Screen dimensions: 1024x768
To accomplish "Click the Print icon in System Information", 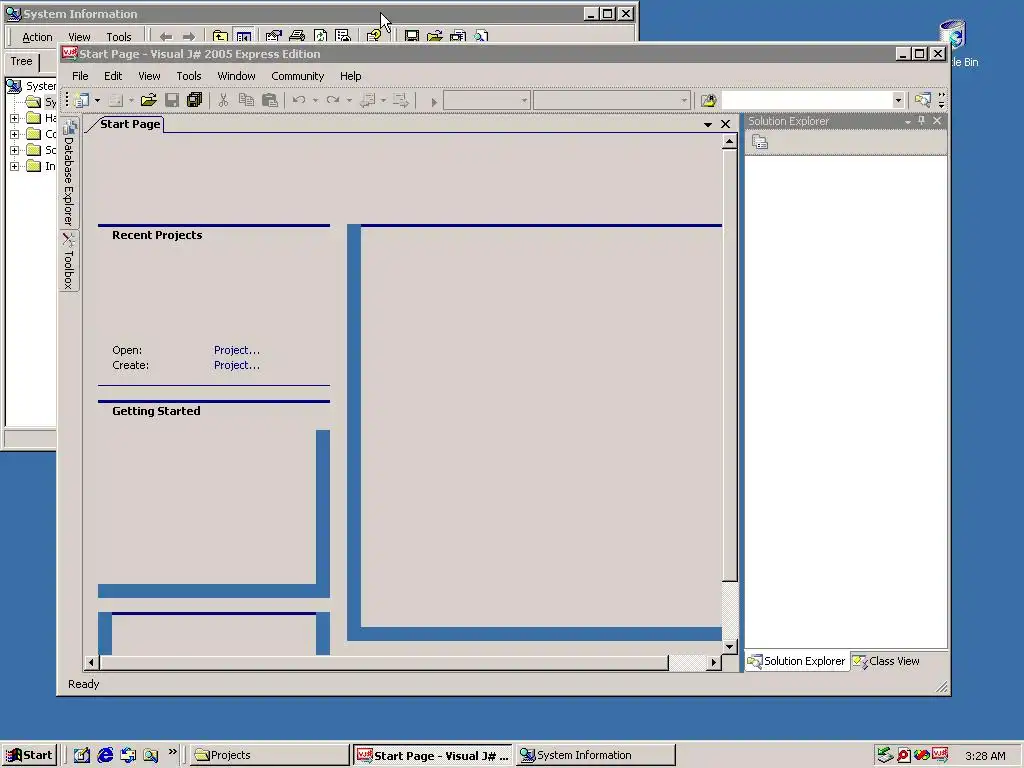I will pos(296,37).
